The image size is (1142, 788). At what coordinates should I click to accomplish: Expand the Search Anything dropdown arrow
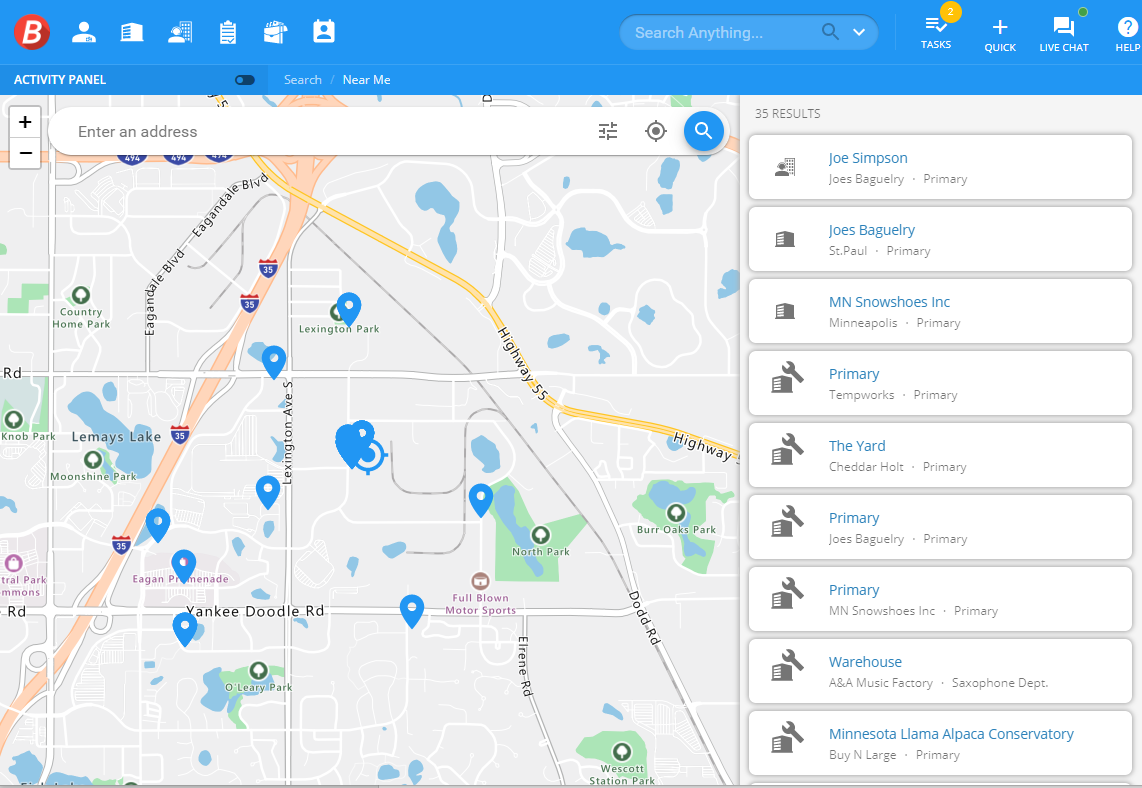[859, 32]
